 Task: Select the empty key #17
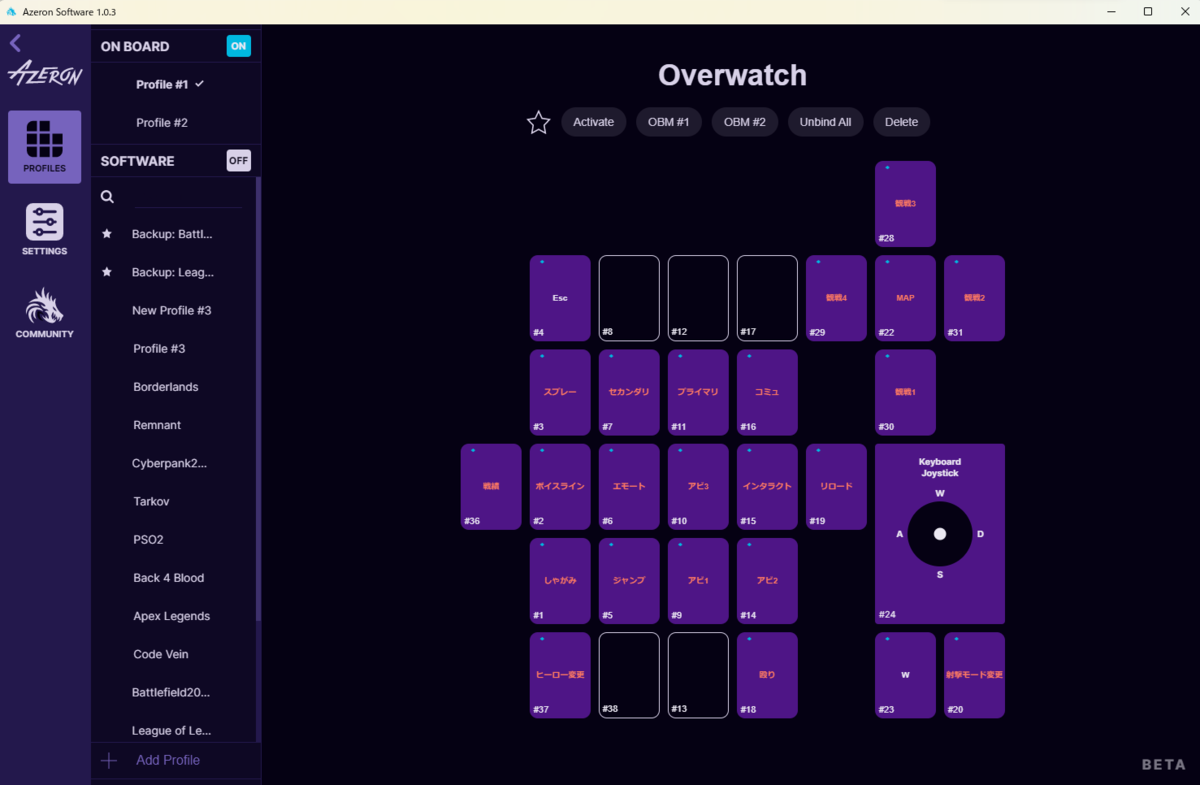(767, 298)
